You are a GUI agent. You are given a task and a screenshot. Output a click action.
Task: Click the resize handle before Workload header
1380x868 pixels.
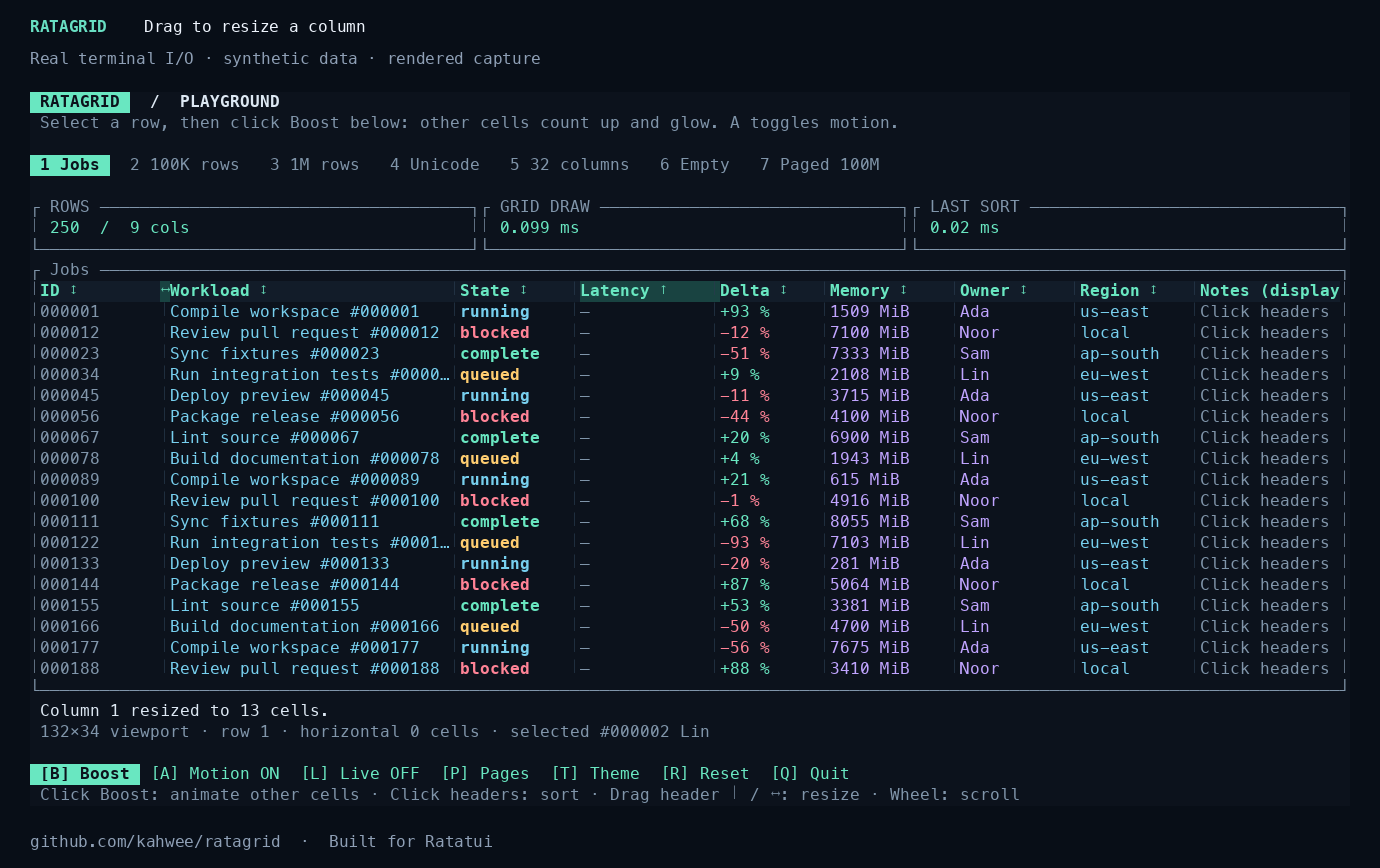[x=164, y=290]
